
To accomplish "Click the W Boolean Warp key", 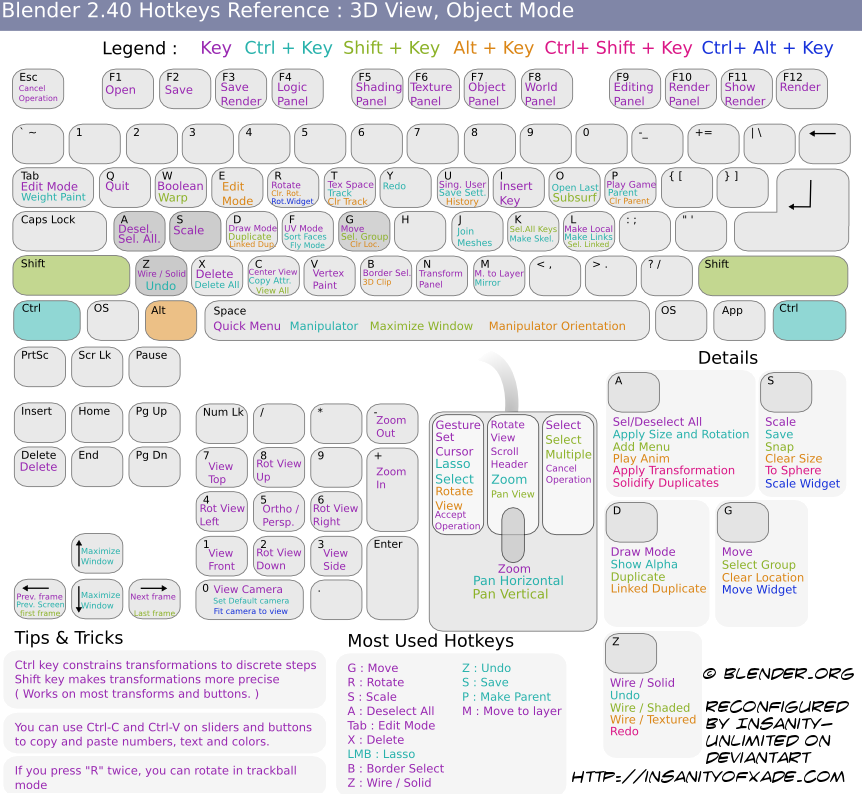I will click(180, 188).
